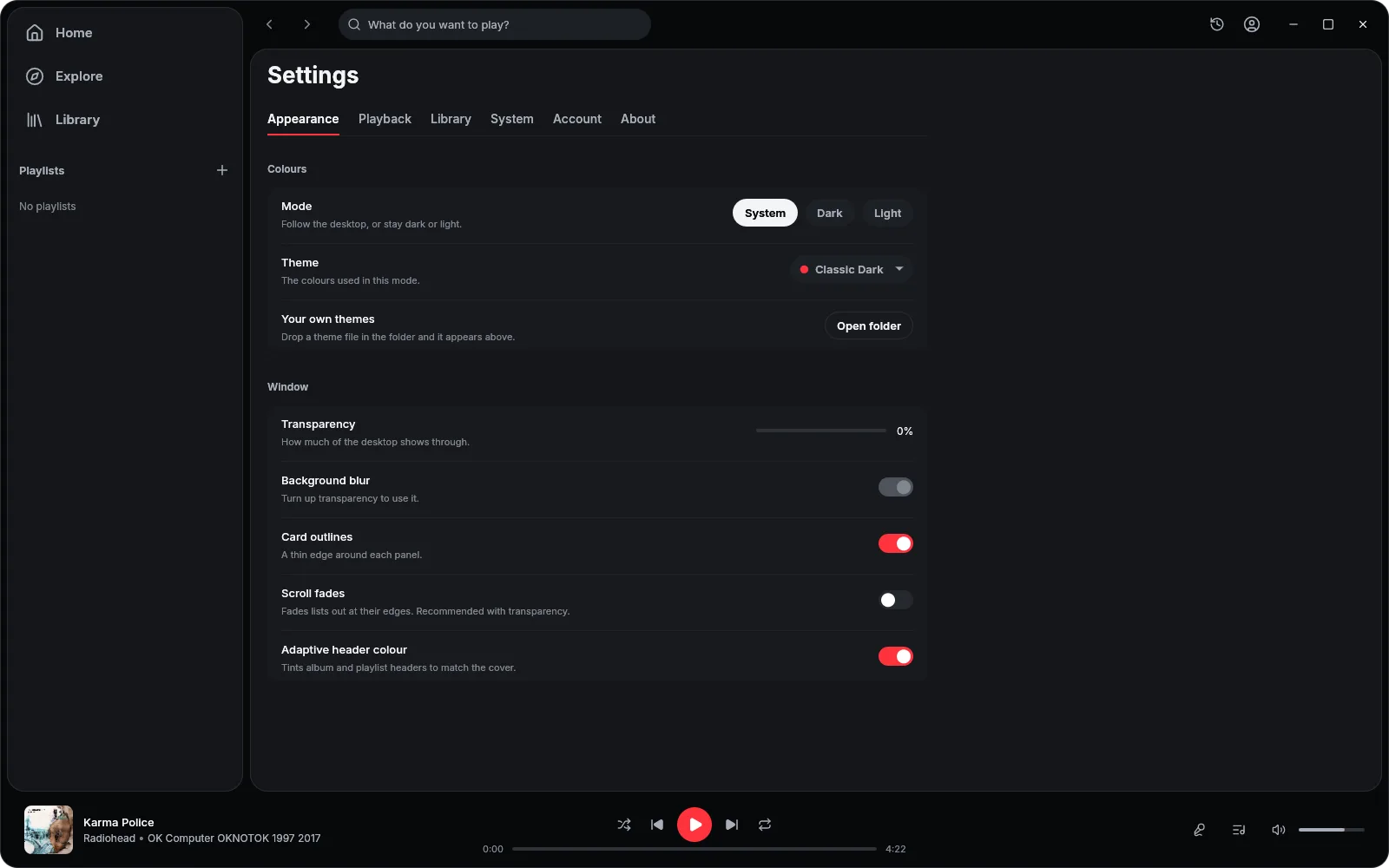Image resolution: width=1389 pixels, height=868 pixels.
Task: Open the Classic Dark theme dropdown
Action: tap(852, 269)
